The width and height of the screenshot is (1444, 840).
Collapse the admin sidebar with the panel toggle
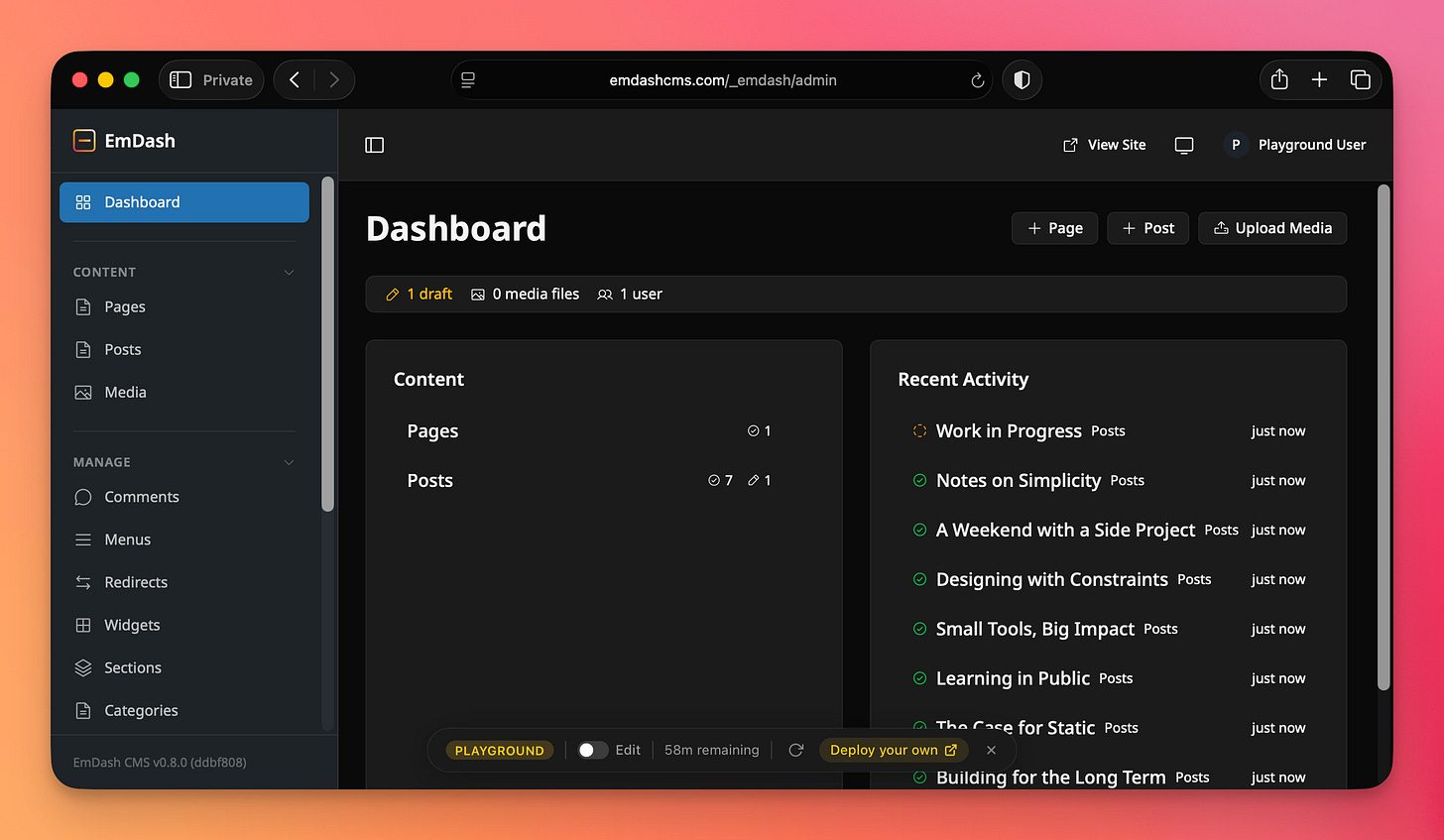click(x=374, y=145)
